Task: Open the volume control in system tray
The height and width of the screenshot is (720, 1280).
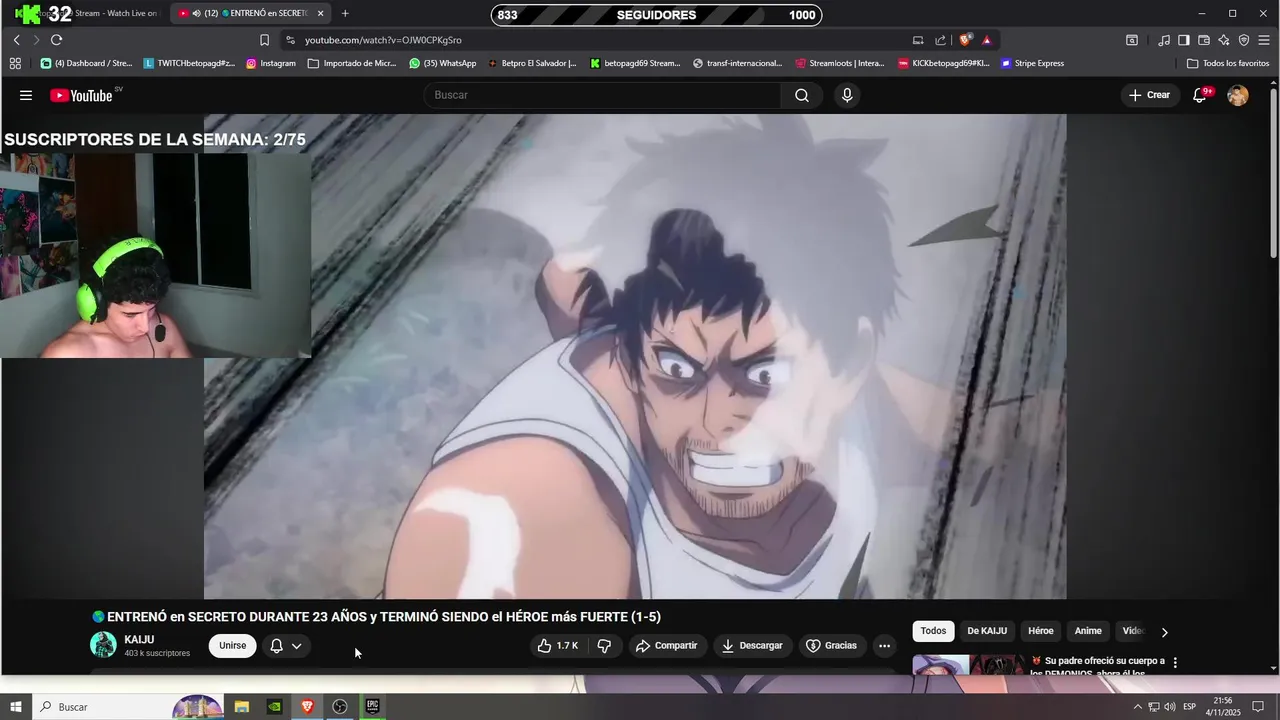Action: [1170, 707]
